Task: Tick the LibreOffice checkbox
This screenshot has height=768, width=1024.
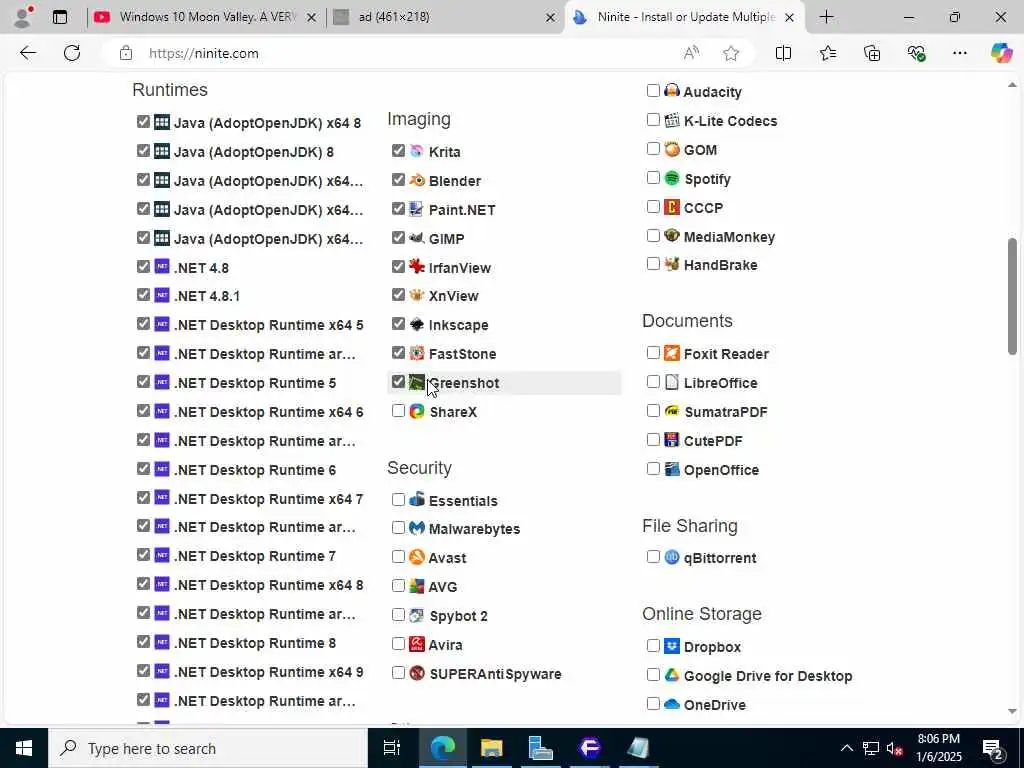Action: pyautogui.click(x=653, y=381)
